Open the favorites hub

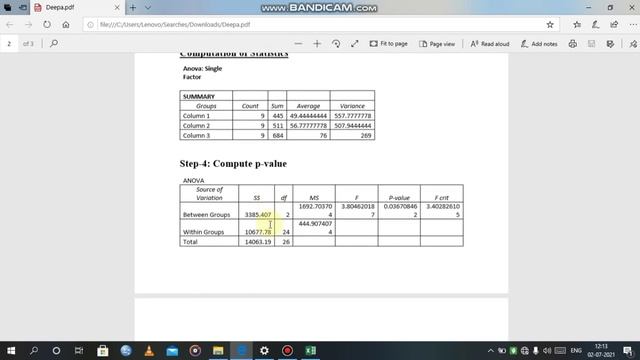click(x=577, y=24)
